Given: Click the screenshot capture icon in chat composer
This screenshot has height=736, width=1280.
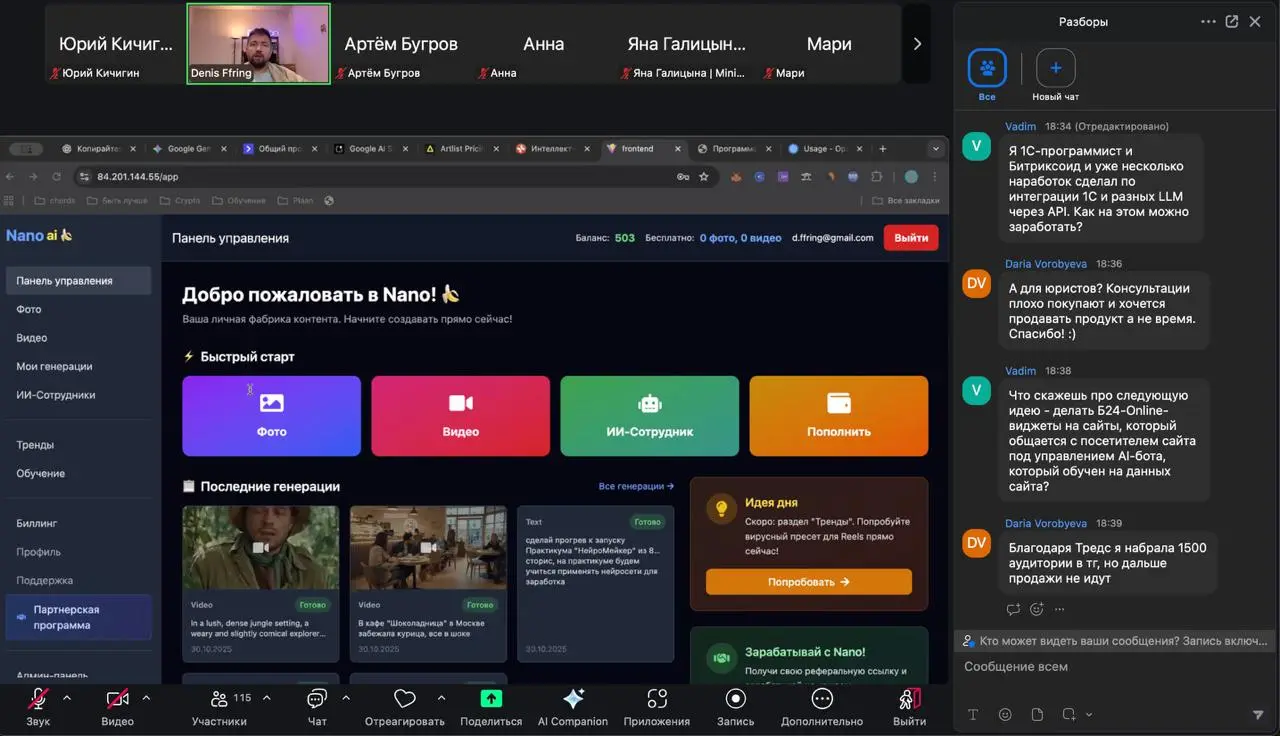Looking at the screenshot, I should click(1069, 714).
